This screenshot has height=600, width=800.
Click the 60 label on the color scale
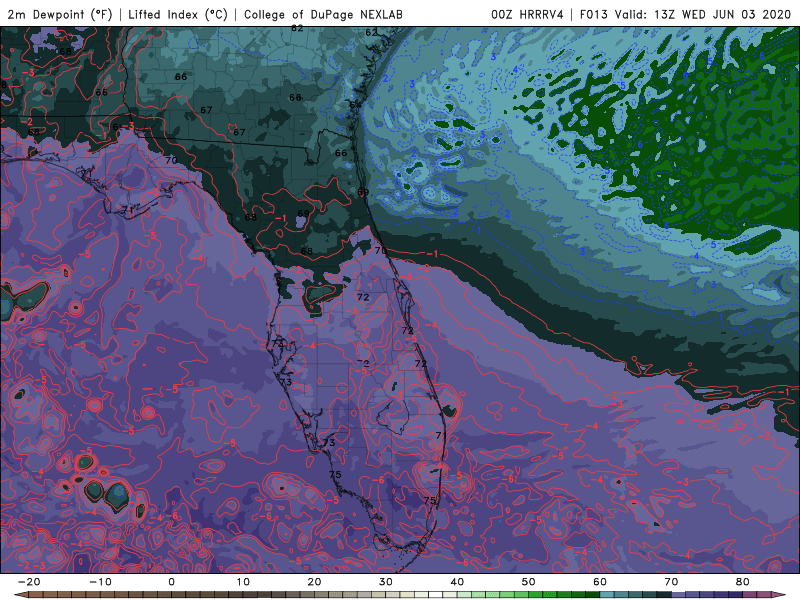[600, 582]
